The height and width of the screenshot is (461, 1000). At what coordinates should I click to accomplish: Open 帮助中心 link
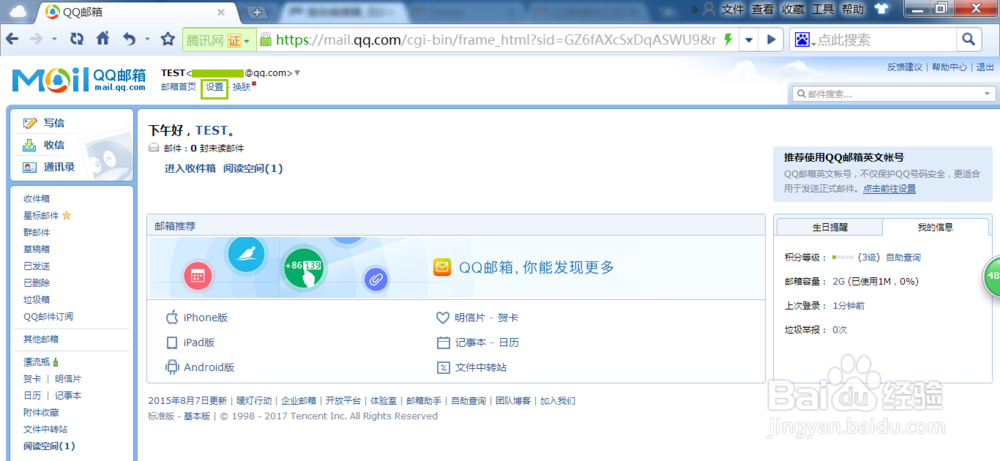[949, 67]
